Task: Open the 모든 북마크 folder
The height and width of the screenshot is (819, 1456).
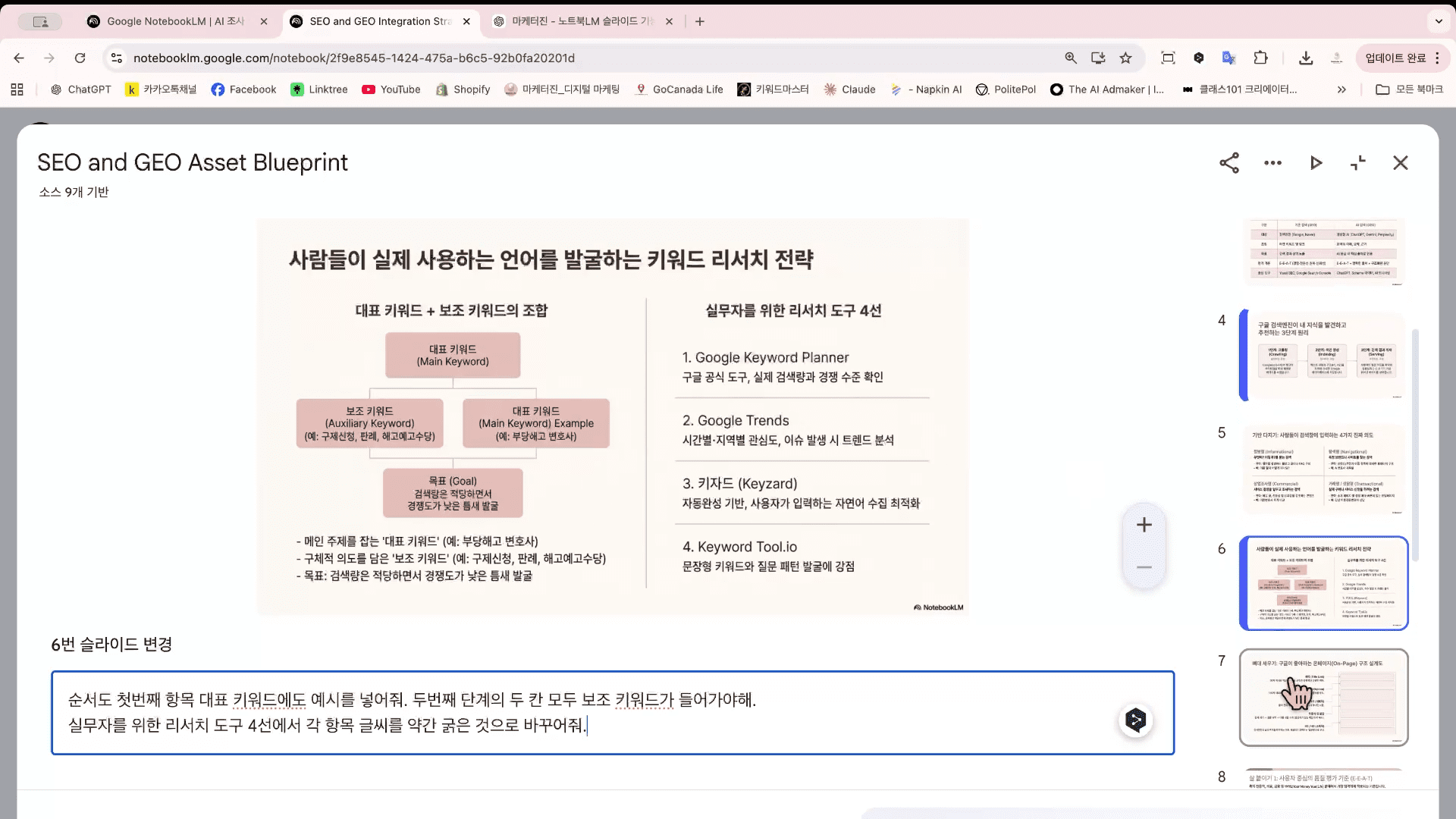Action: click(x=1409, y=89)
